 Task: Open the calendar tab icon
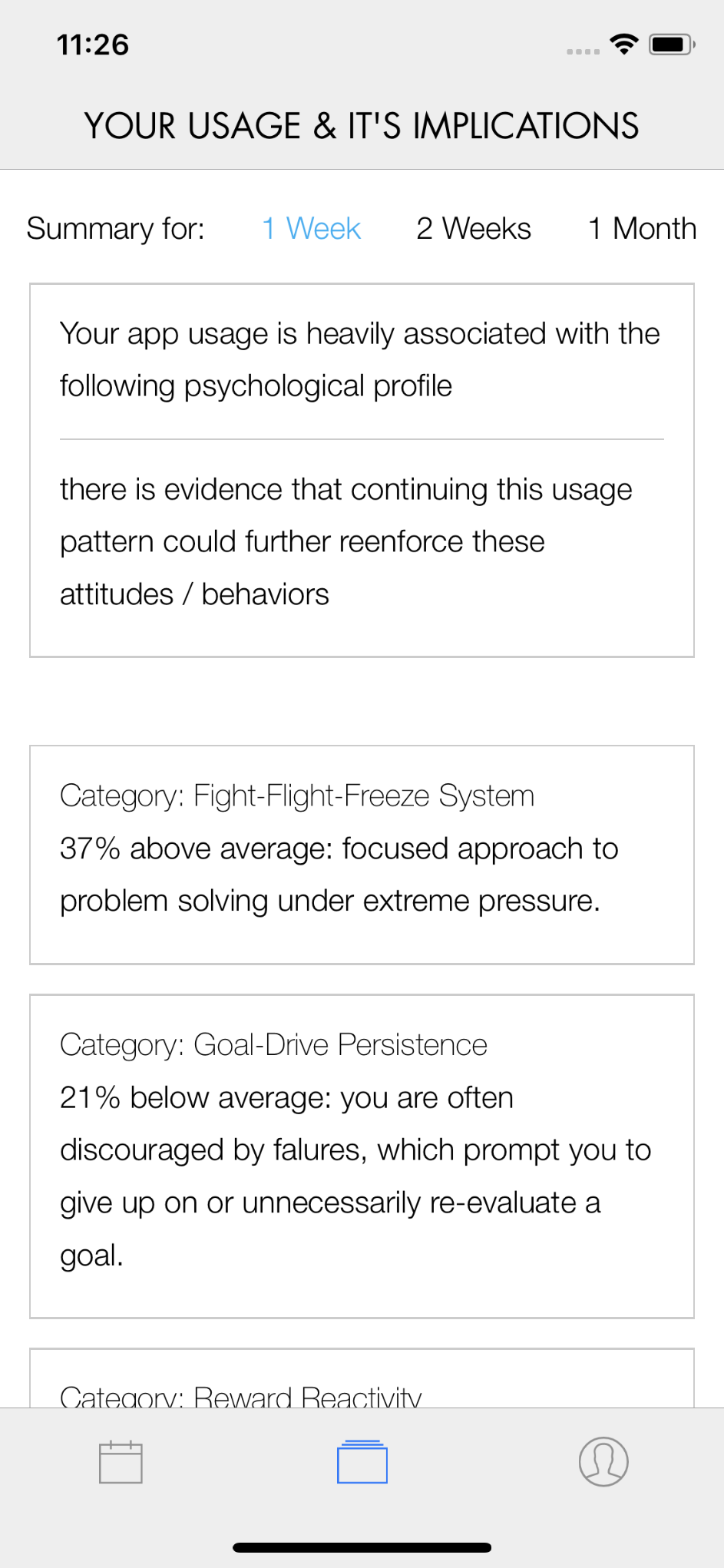tap(121, 1461)
